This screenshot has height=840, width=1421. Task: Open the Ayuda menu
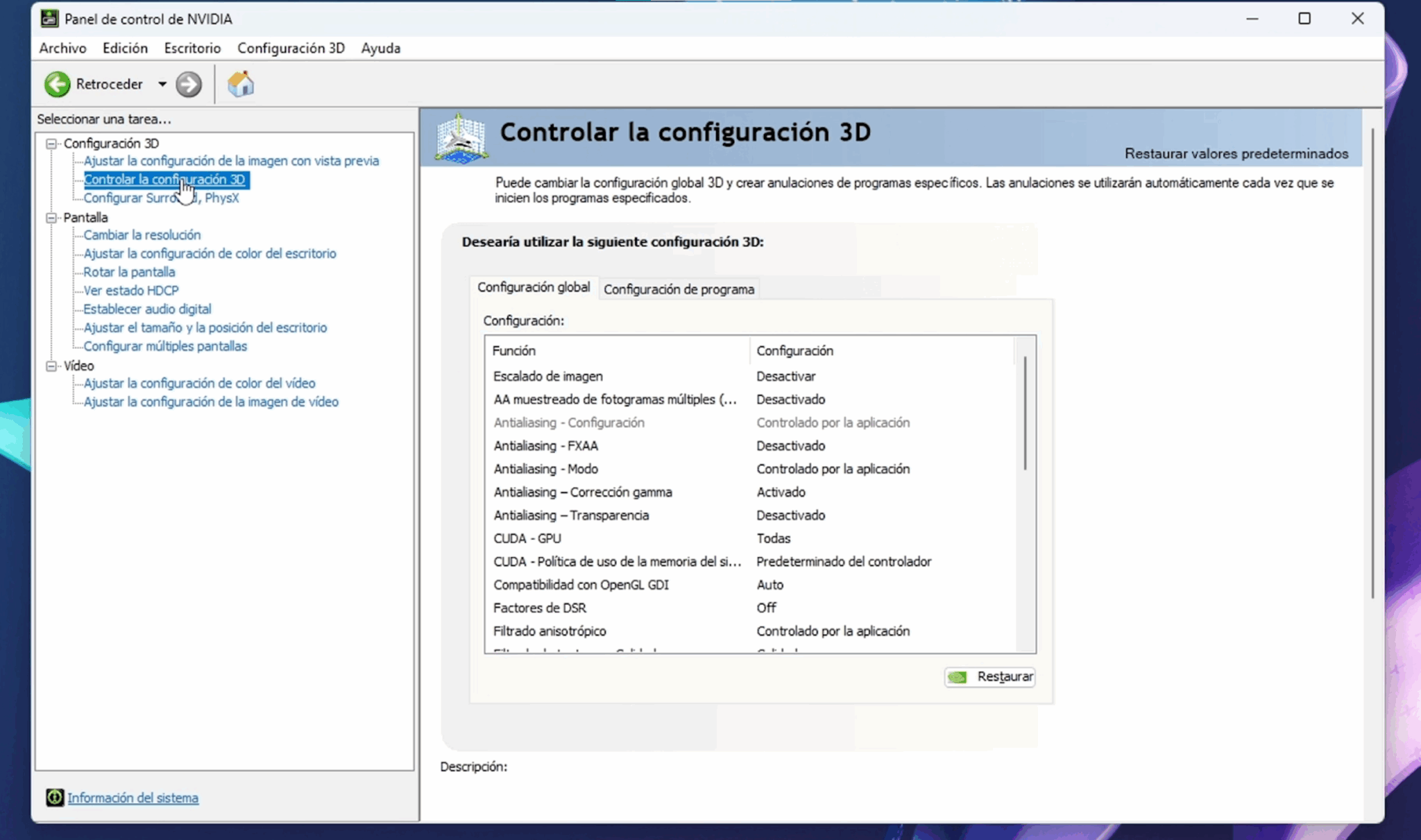pyautogui.click(x=380, y=48)
